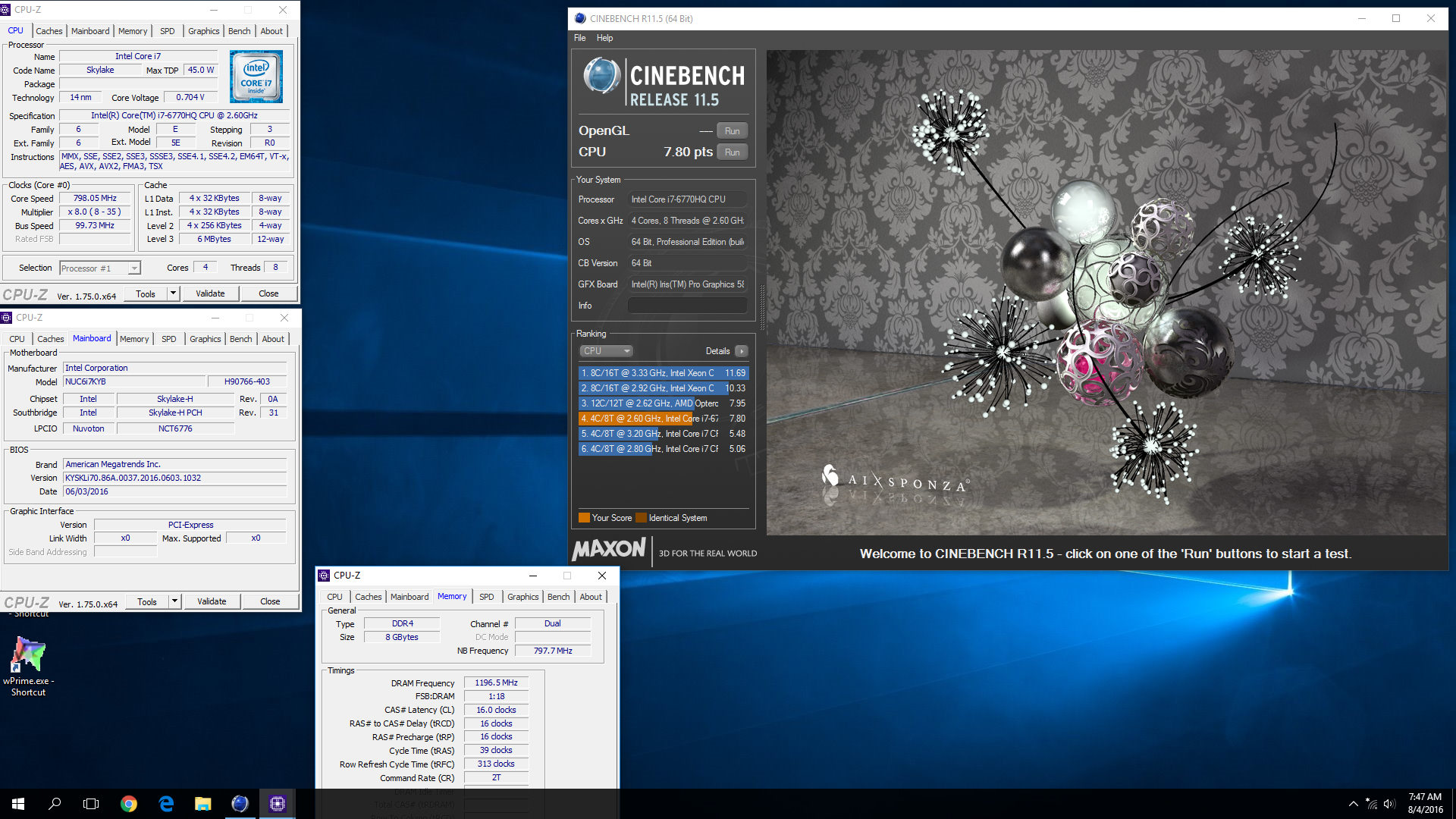Open Cinebench Help menu
The width and height of the screenshot is (1456, 819).
coord(604,38)
